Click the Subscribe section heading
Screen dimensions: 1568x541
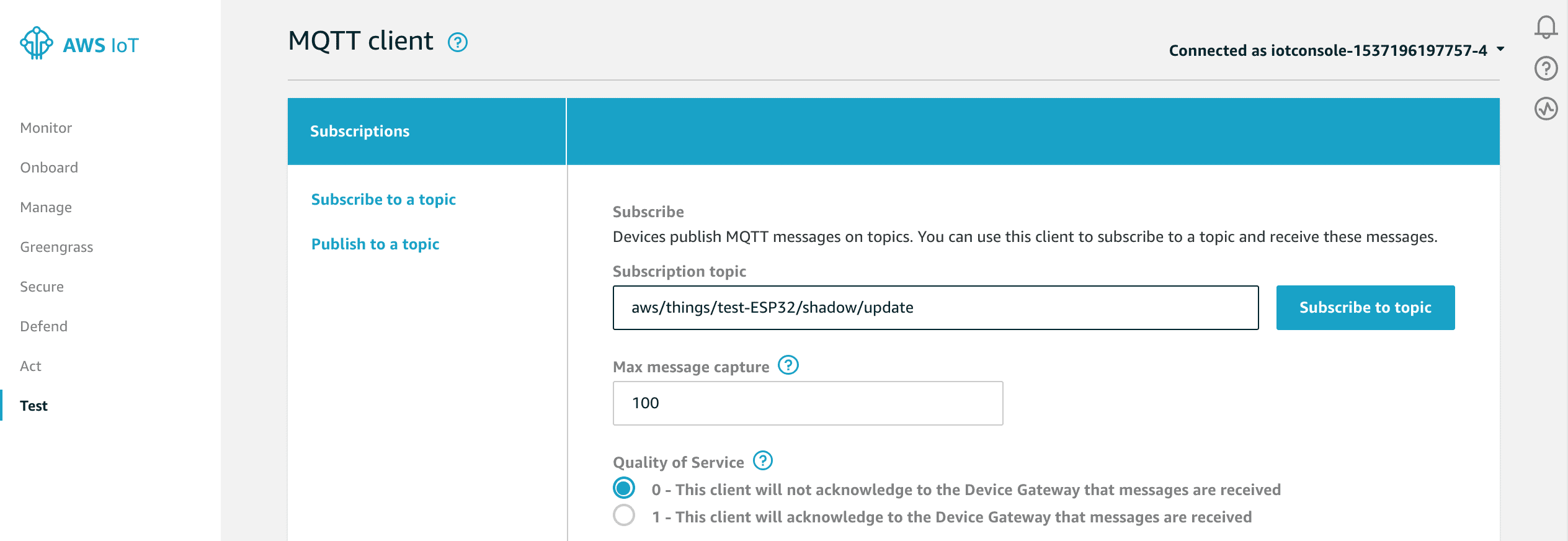pos(648,212)
